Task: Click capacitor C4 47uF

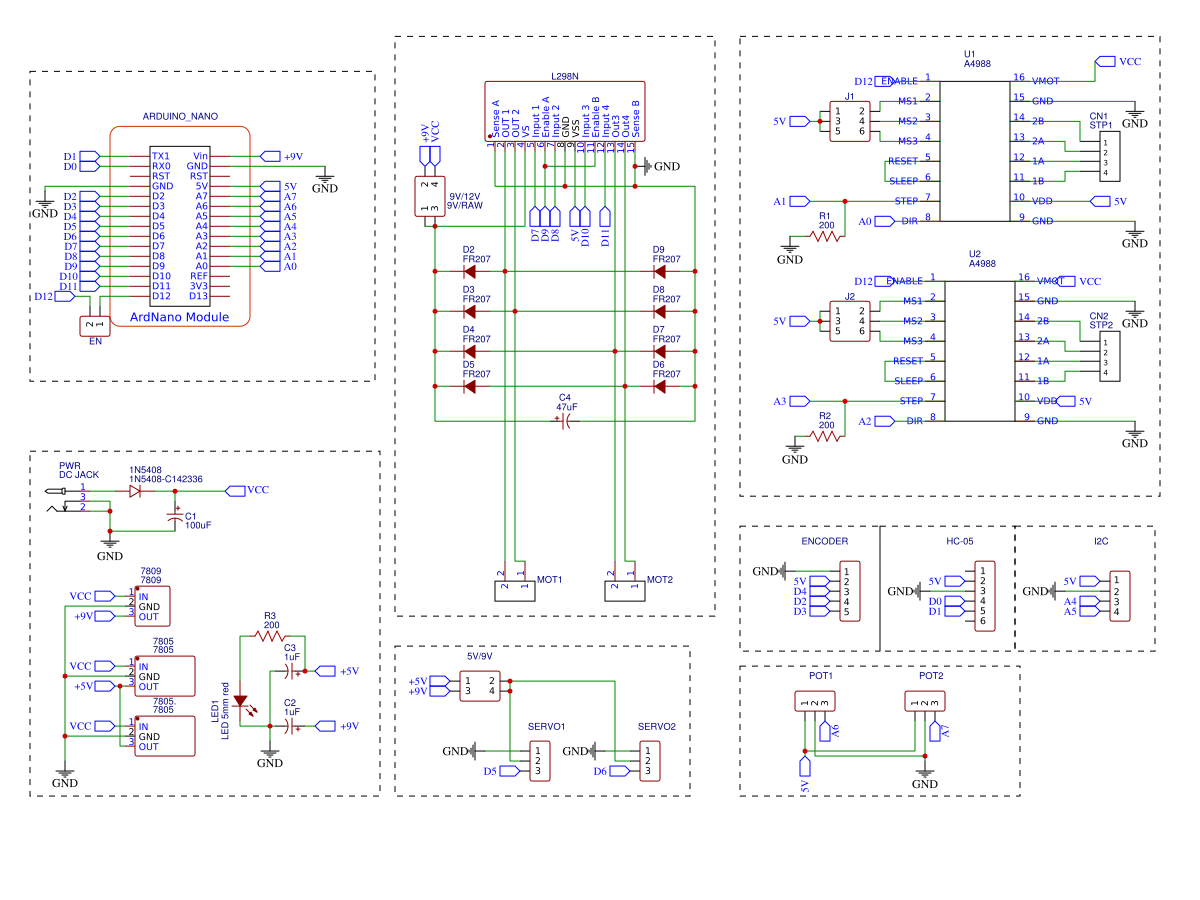Action: click(x=563, y=421)
